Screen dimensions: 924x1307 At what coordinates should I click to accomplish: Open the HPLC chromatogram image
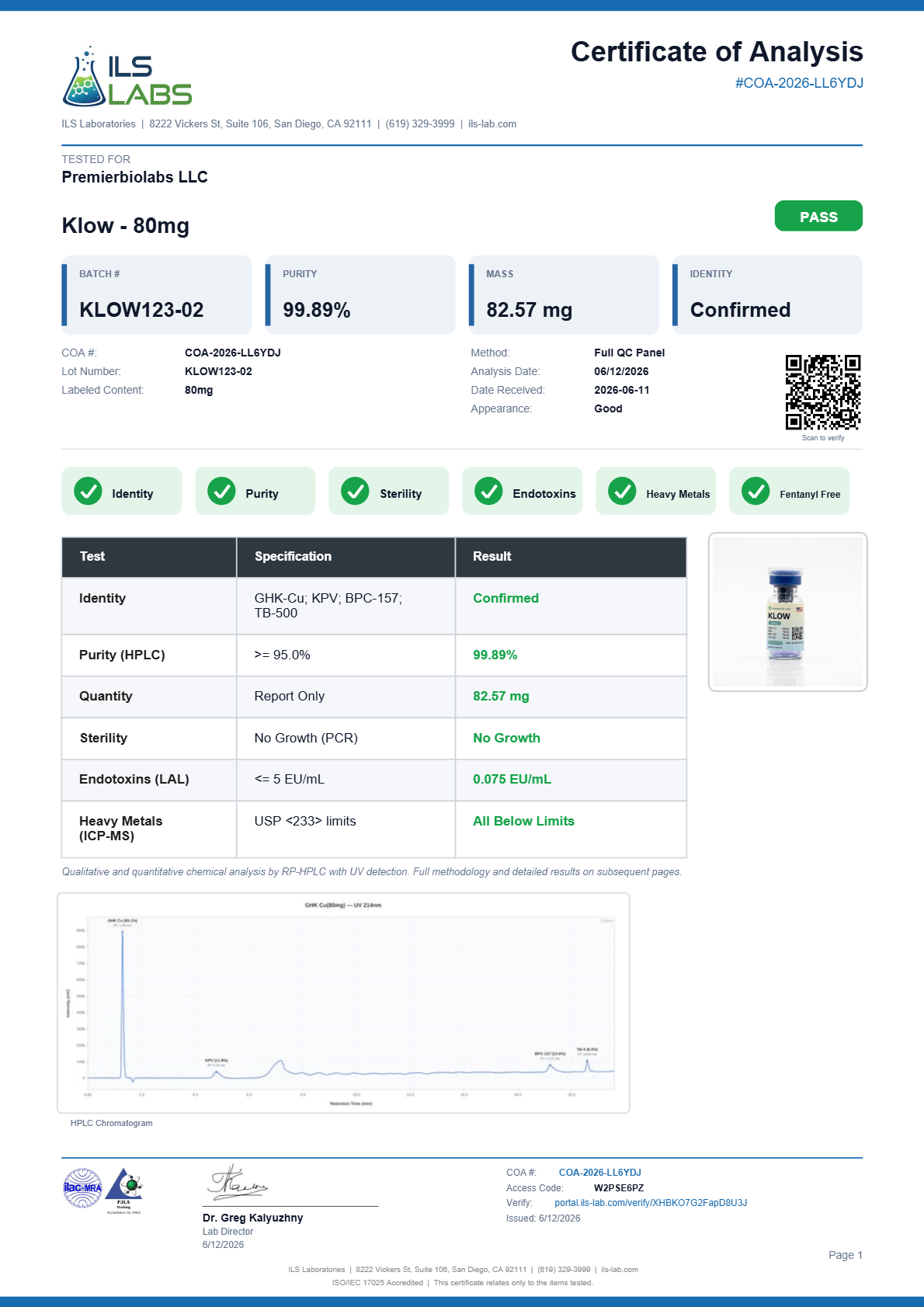click(x=343, y=1003)
